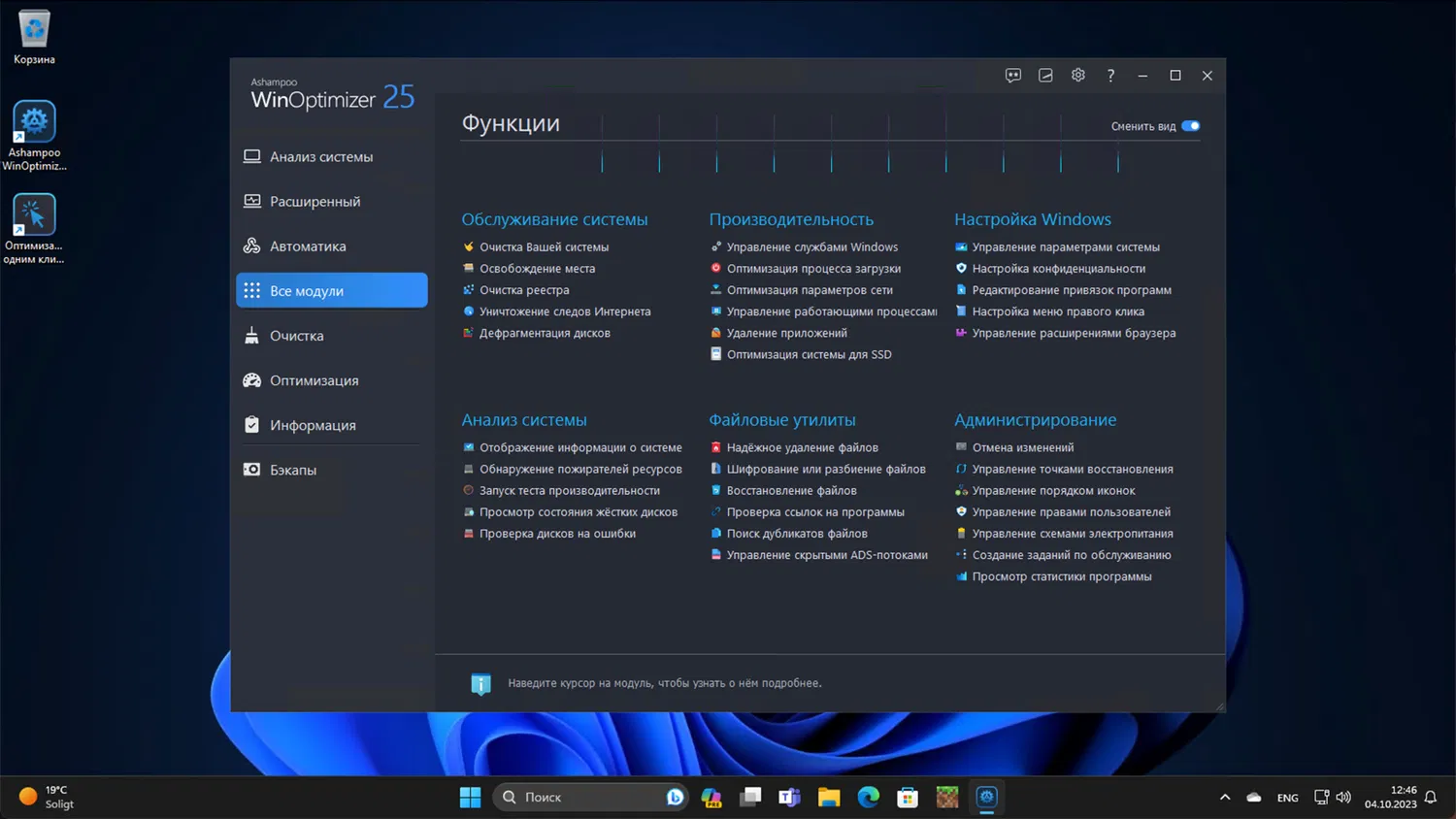
Task: Select the Ashampoo WinOptimizer desktop shortcut
Action: coord(34,137)
